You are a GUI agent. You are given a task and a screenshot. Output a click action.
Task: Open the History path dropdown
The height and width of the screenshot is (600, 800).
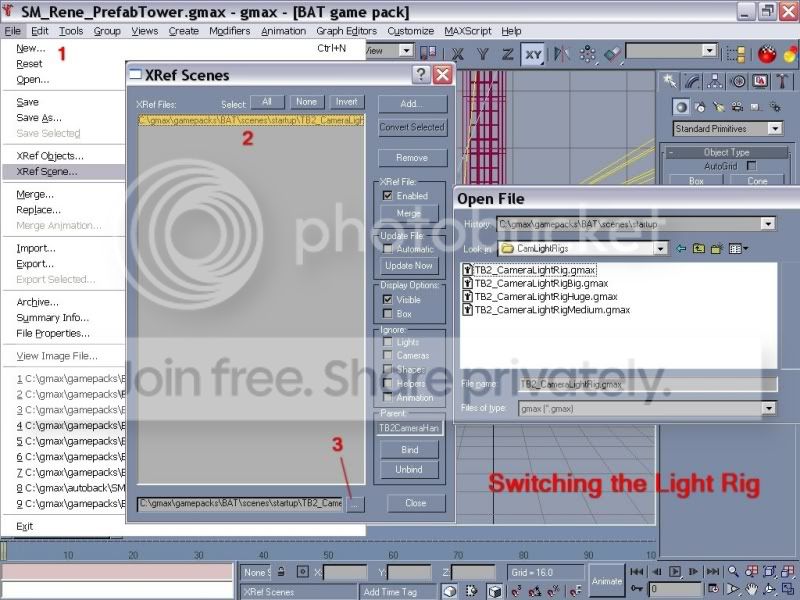pyautogui.click(x=767, y=223)
